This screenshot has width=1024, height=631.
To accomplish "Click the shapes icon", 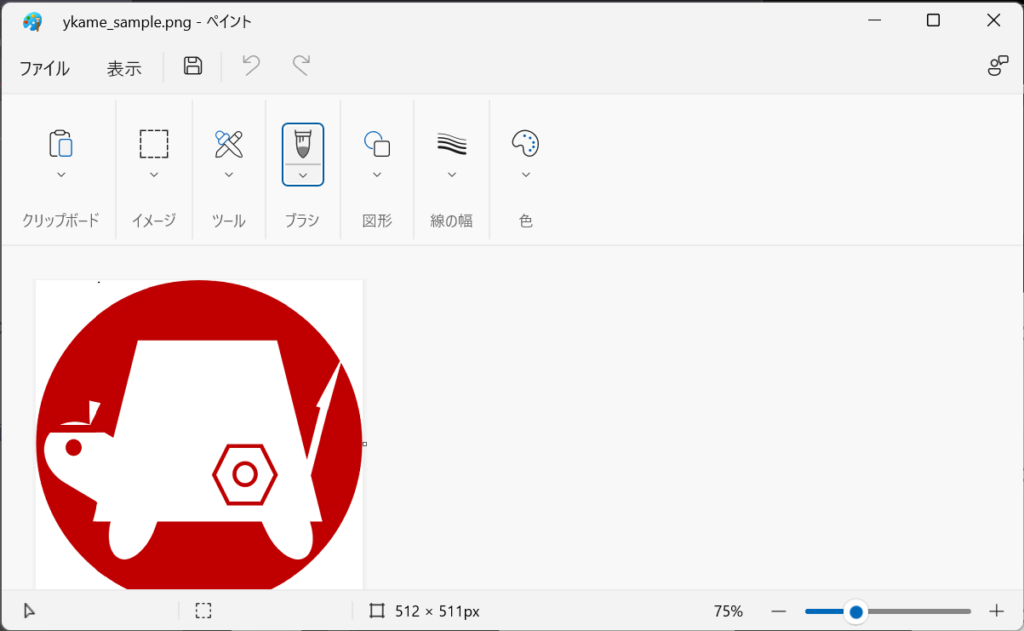I will pos(377,144).
